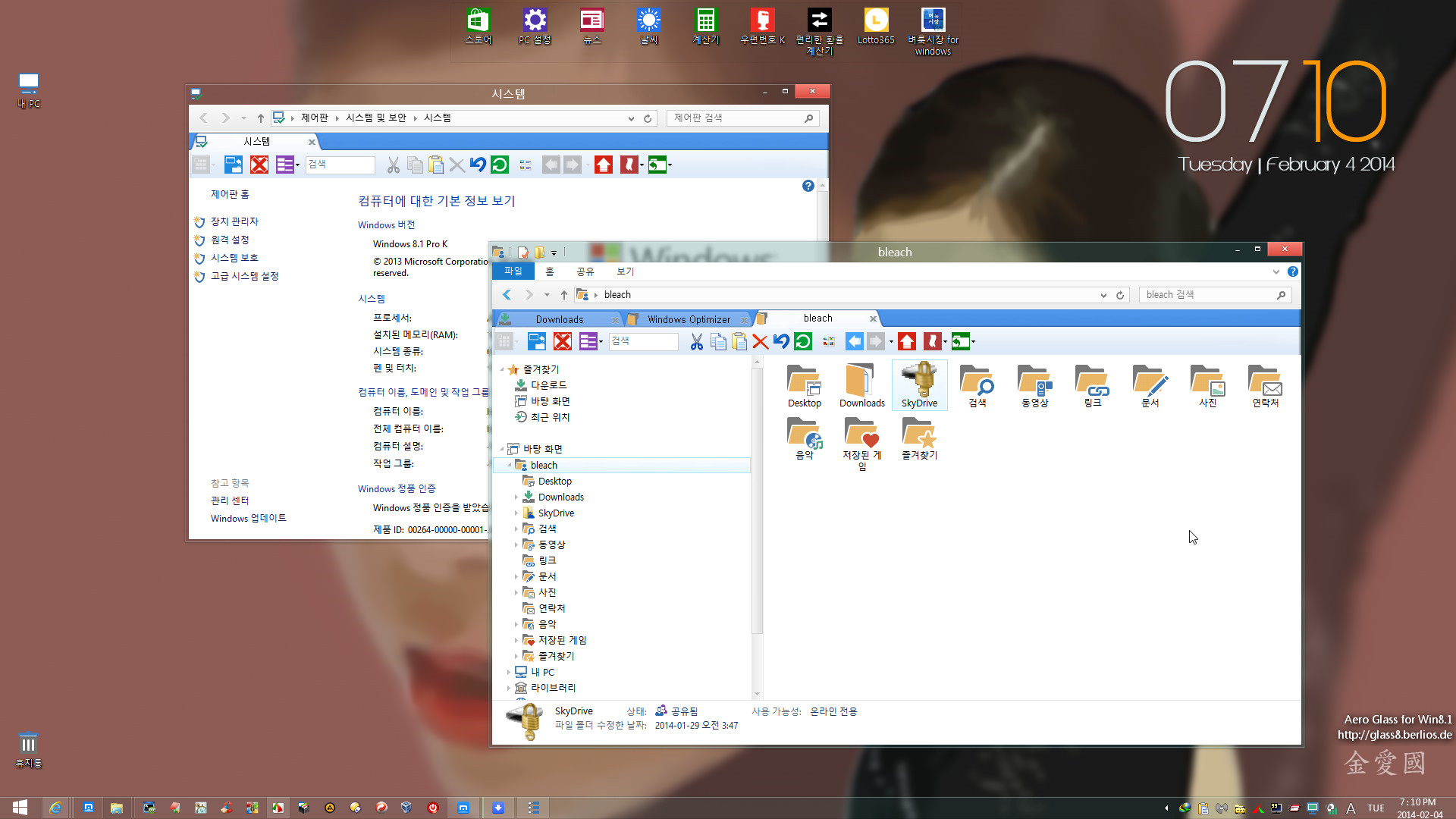This screenshot has width=1456, height=819.
Task: Click the Paste icon in 시스템 window toolbar
Action: [x=435, y=165]
